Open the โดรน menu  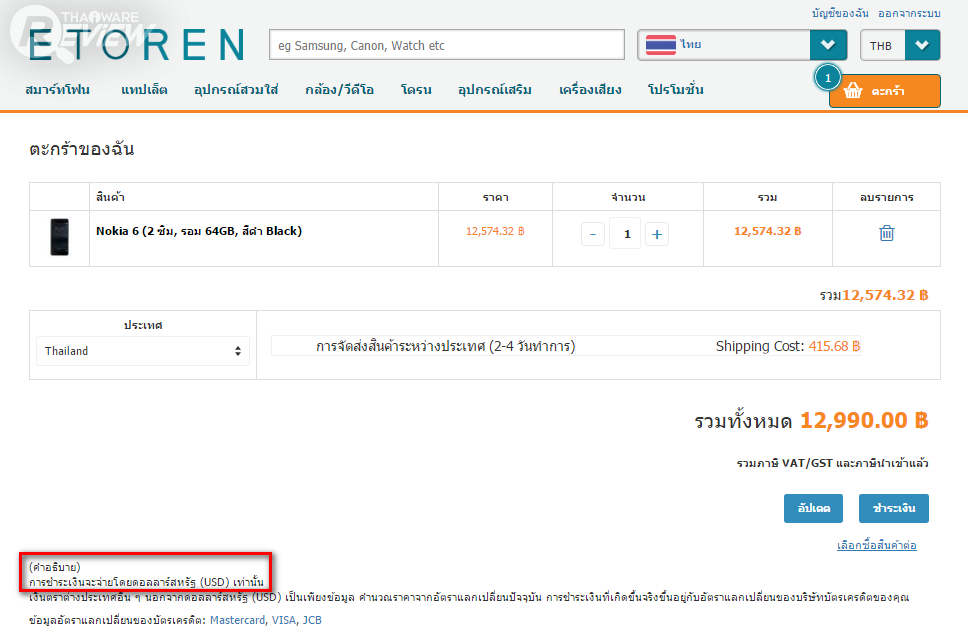pos(416,90)
